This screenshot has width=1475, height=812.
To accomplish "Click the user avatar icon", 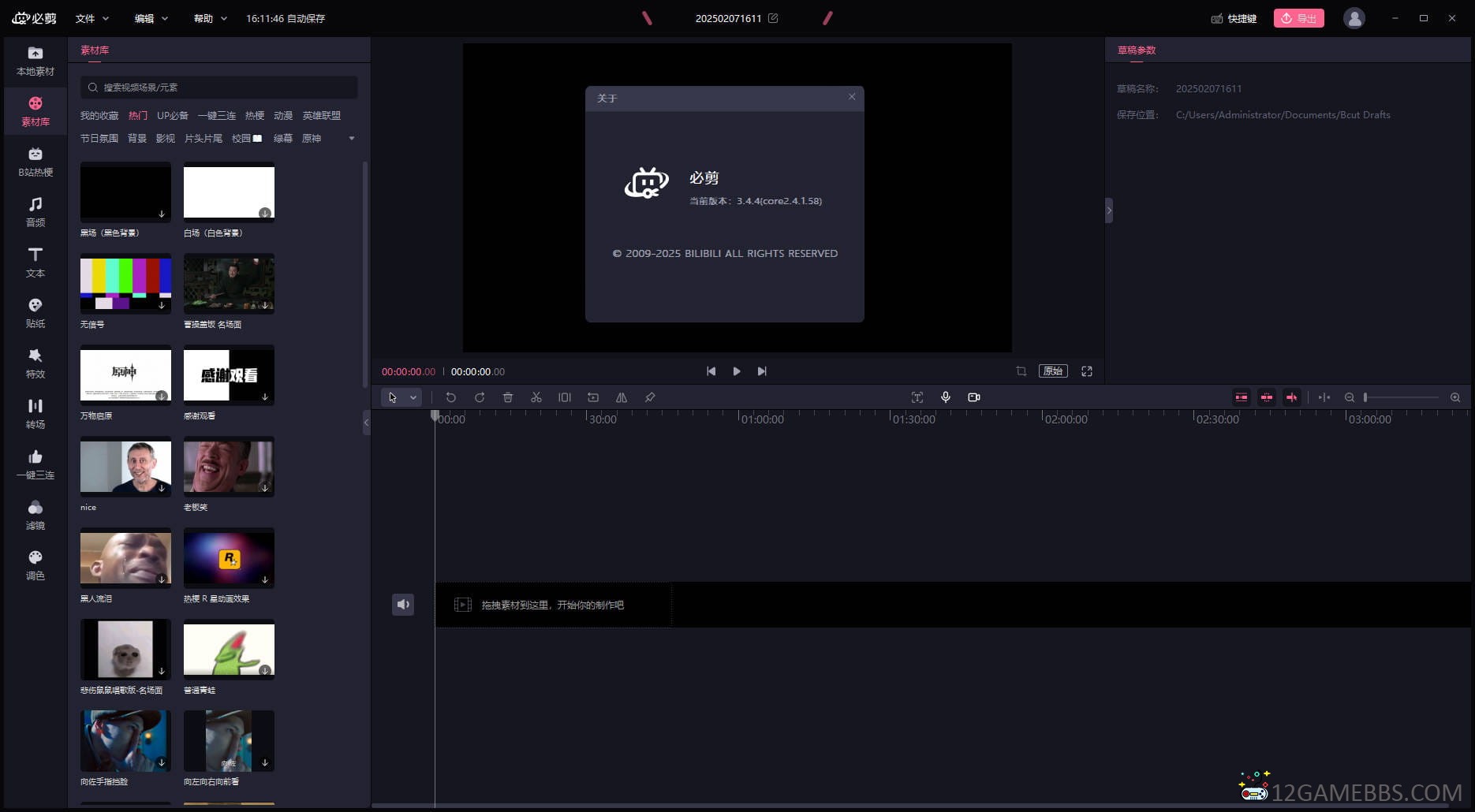I will [x=1354, y=18].
